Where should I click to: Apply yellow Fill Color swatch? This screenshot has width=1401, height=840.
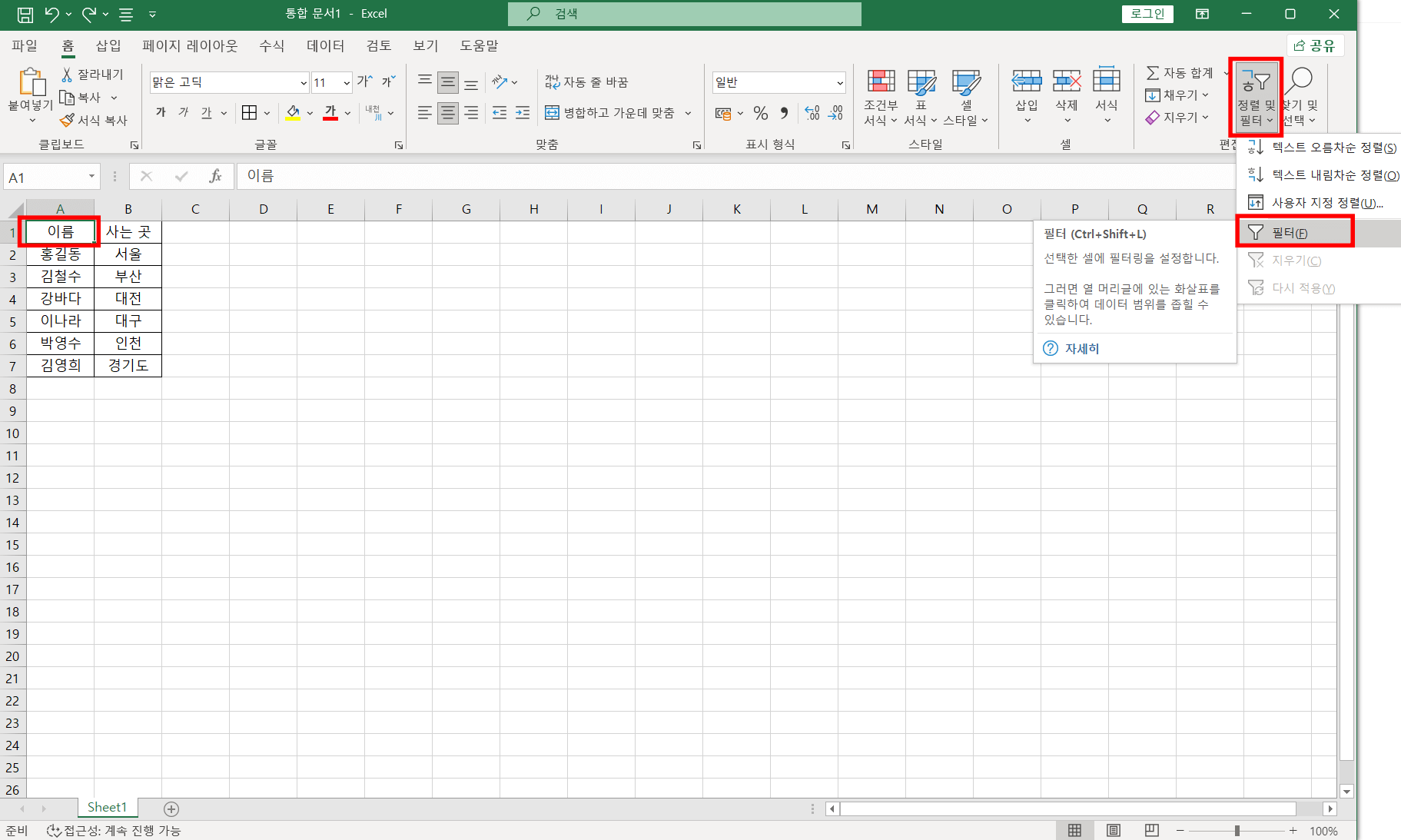(x=293, y=113)
